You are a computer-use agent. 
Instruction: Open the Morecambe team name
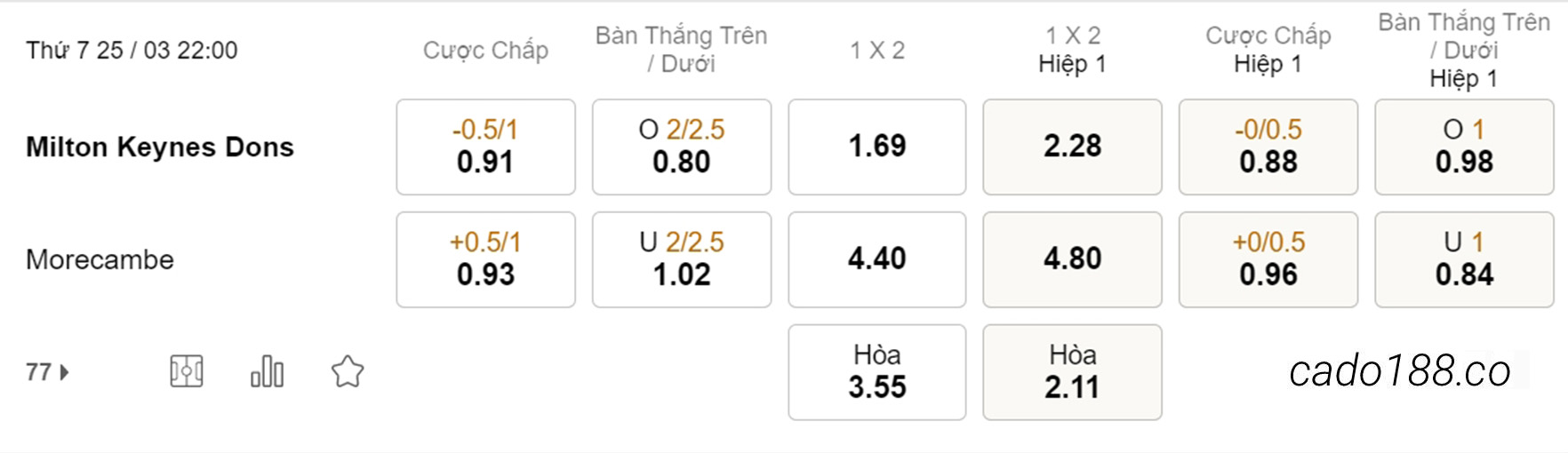tap(100, 259)
